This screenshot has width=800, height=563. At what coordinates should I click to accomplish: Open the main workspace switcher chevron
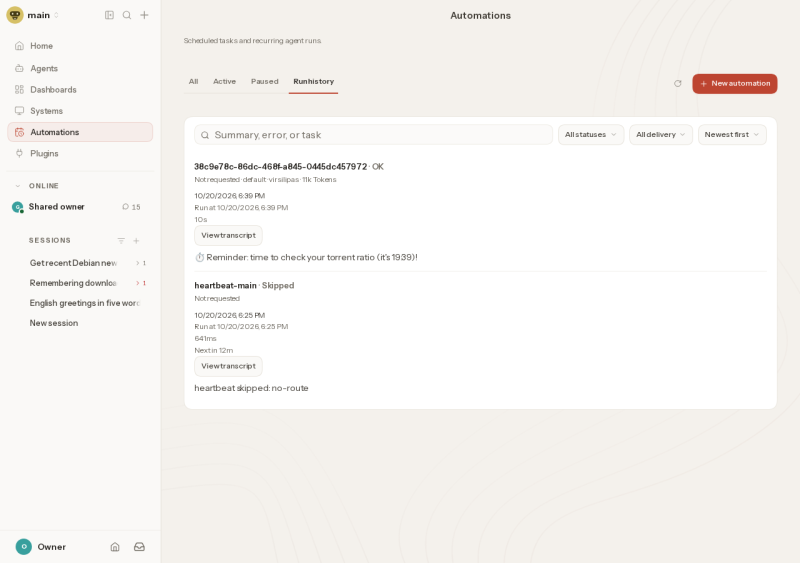click(x=56, y=15)
